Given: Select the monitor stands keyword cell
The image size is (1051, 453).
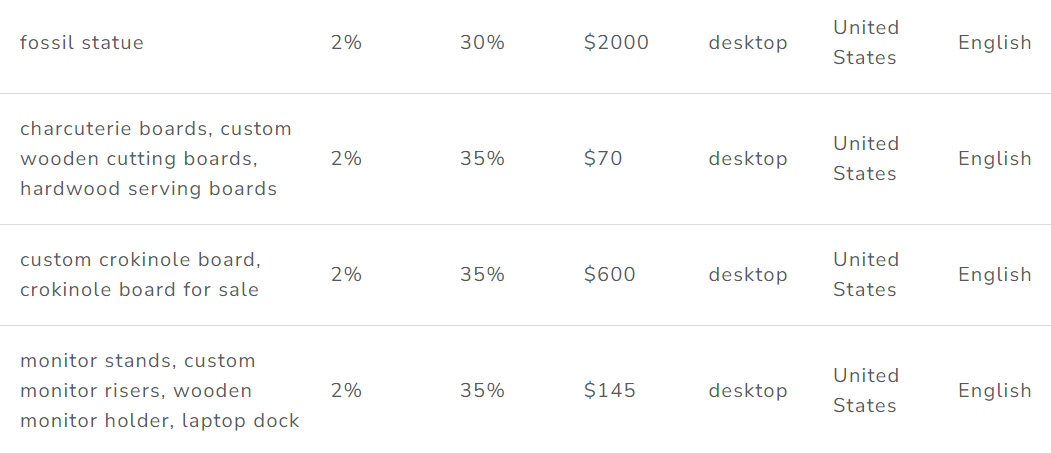Looking at the screenshot, I should pyautogui.click(x=160, y=391).
